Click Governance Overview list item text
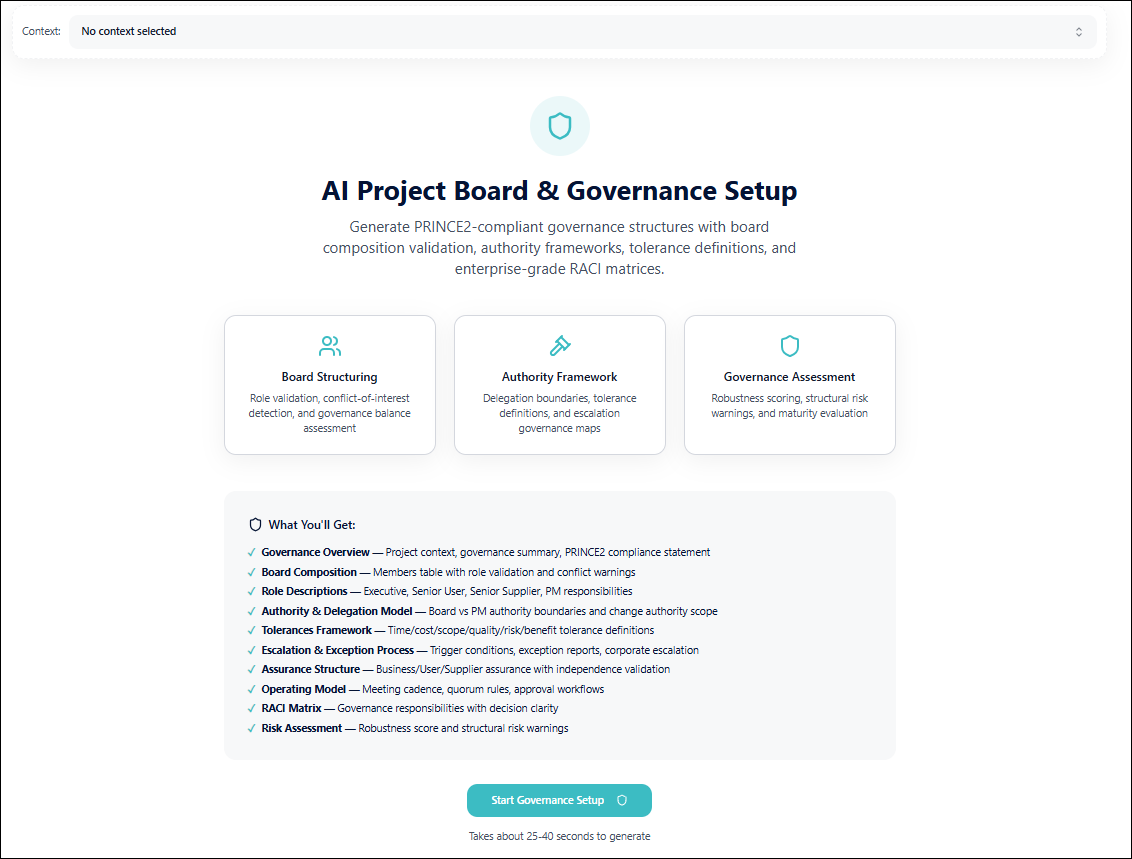 click(486, 552)
